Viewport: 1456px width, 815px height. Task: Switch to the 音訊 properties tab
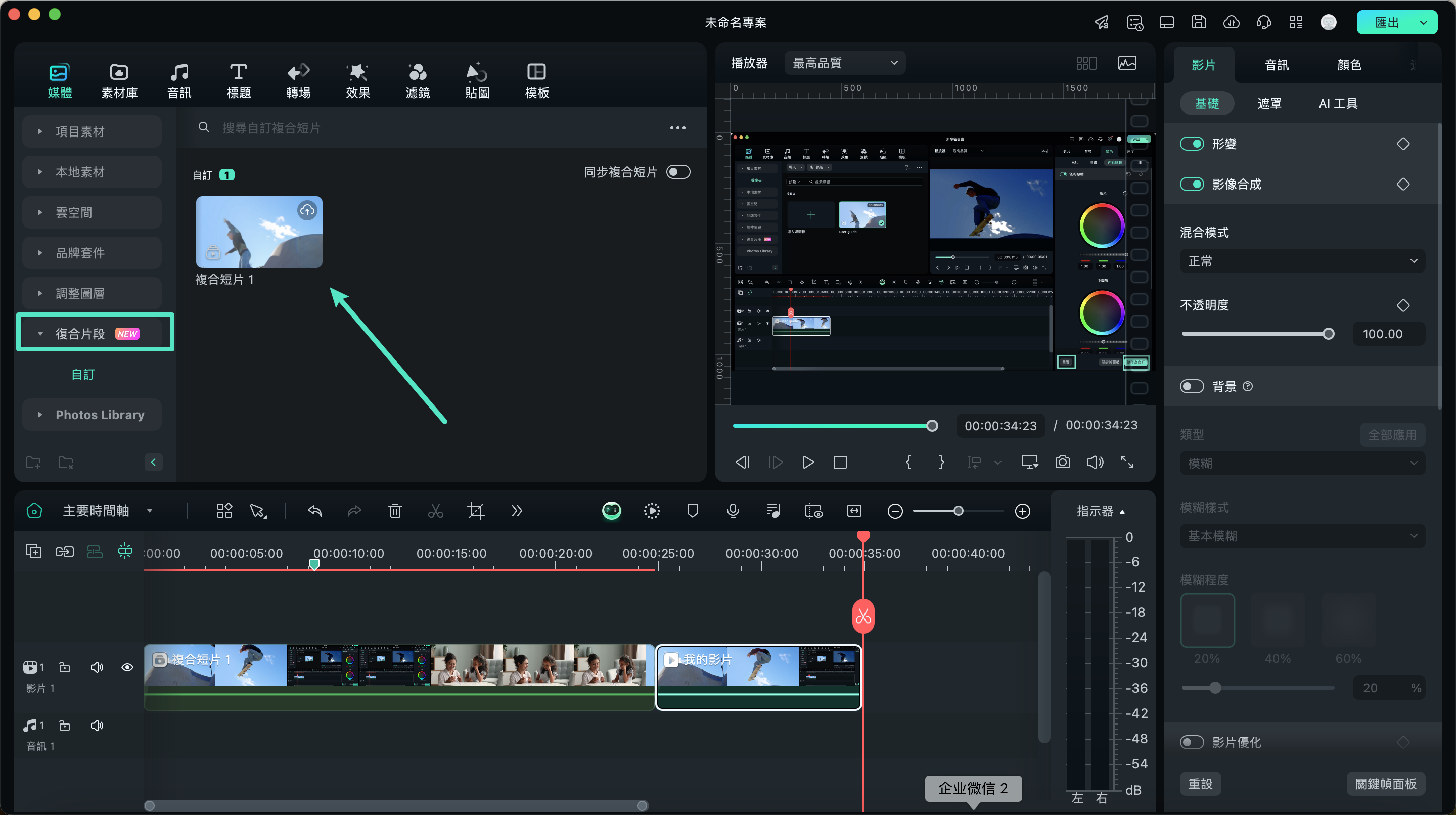click(x=1276, y=65)
